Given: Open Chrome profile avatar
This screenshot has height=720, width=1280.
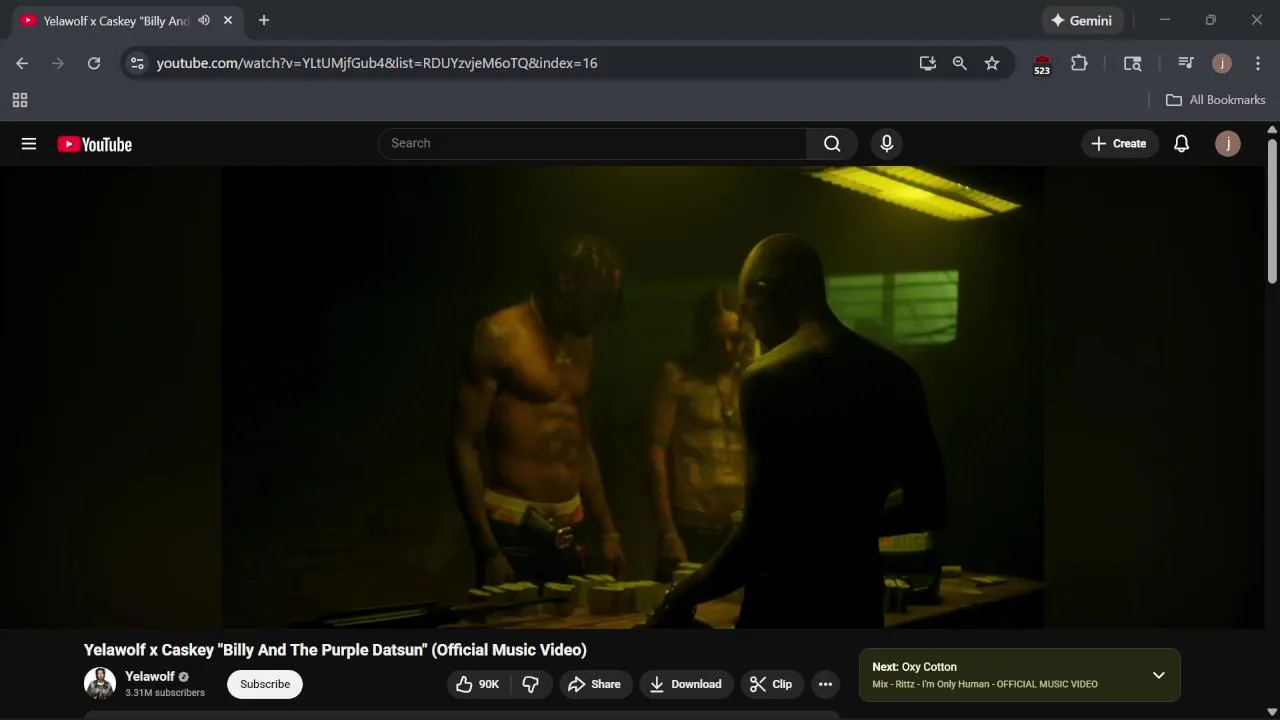Looking at the screenshot, I should click(1222, 63).
